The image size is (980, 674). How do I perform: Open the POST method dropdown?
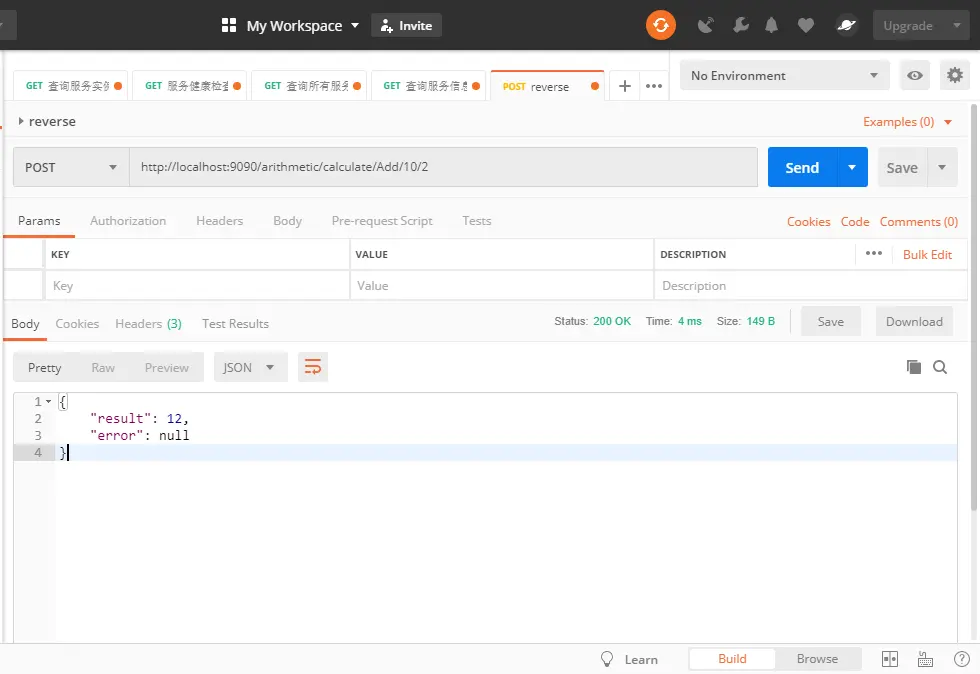(71, 167)
